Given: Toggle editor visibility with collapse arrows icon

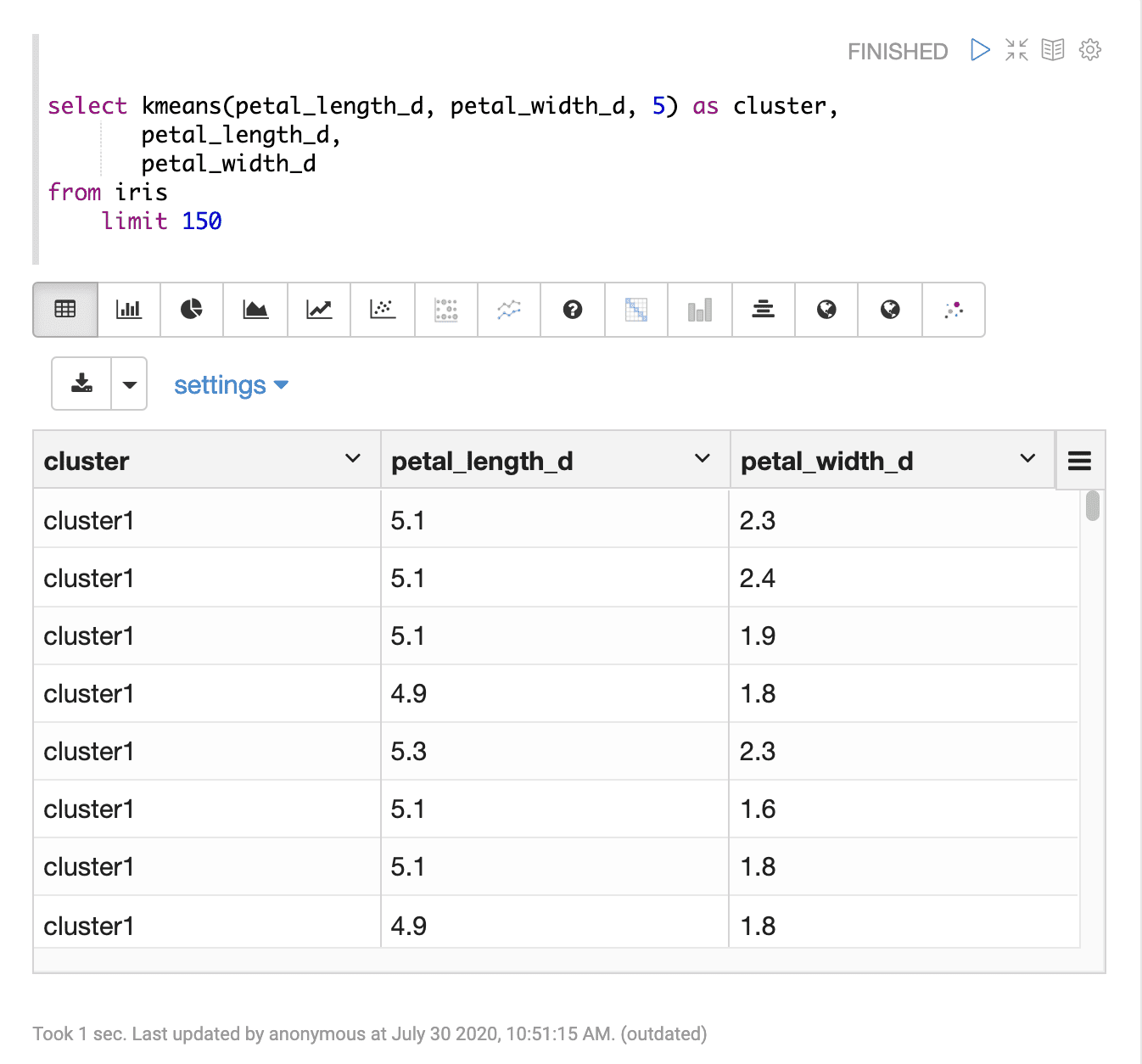Looking at the screenshot, I should click(1016, 50).
